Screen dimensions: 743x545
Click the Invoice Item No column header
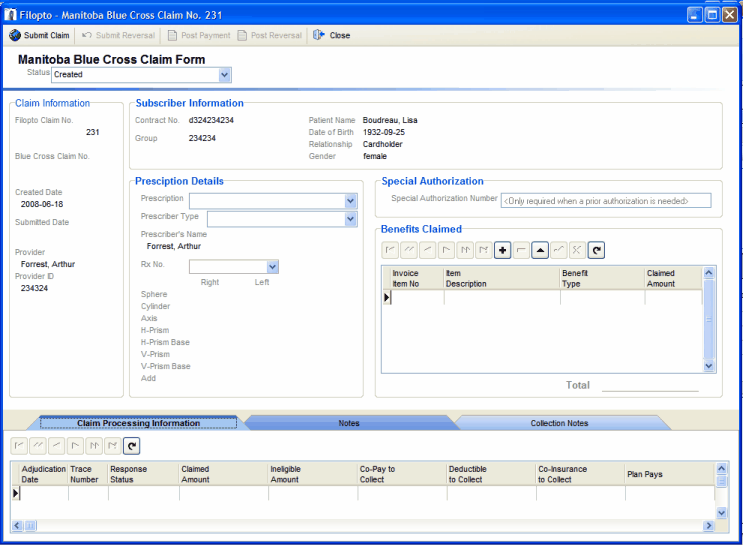[x=417, y=279]
